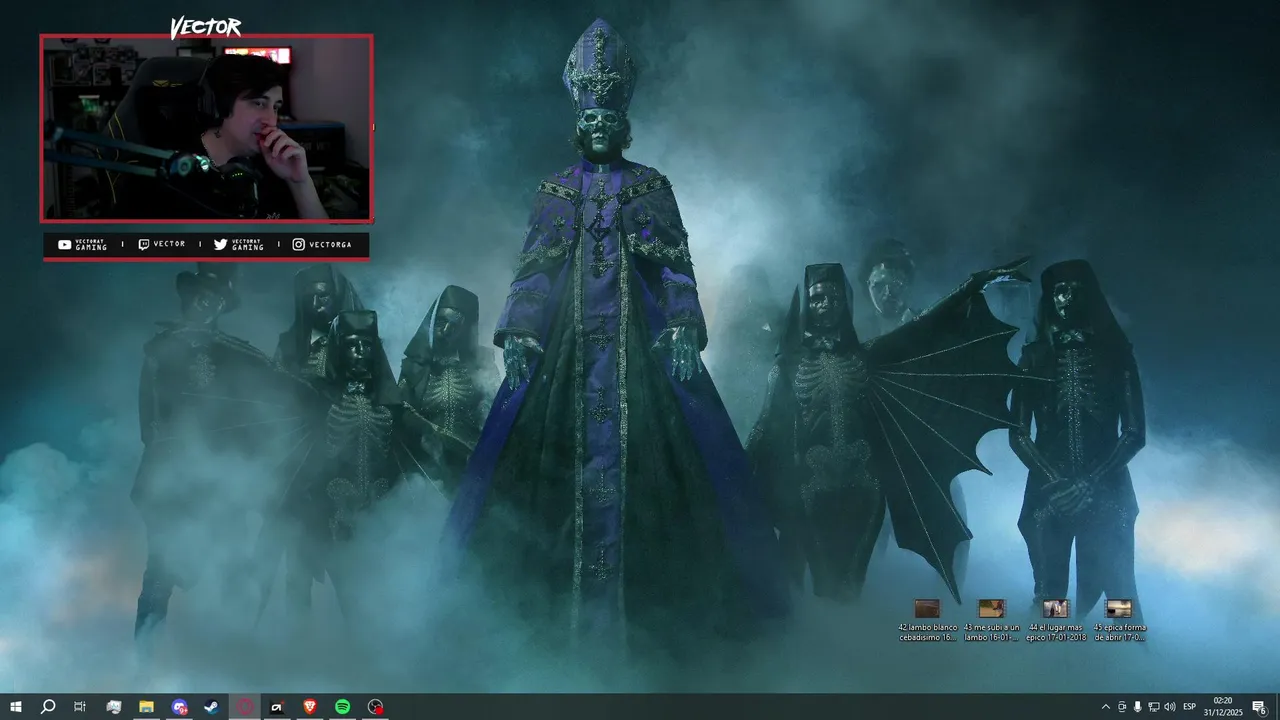1280x720 pixels.
Task: Open File Explorer from the taskbar
Action: 146,707
